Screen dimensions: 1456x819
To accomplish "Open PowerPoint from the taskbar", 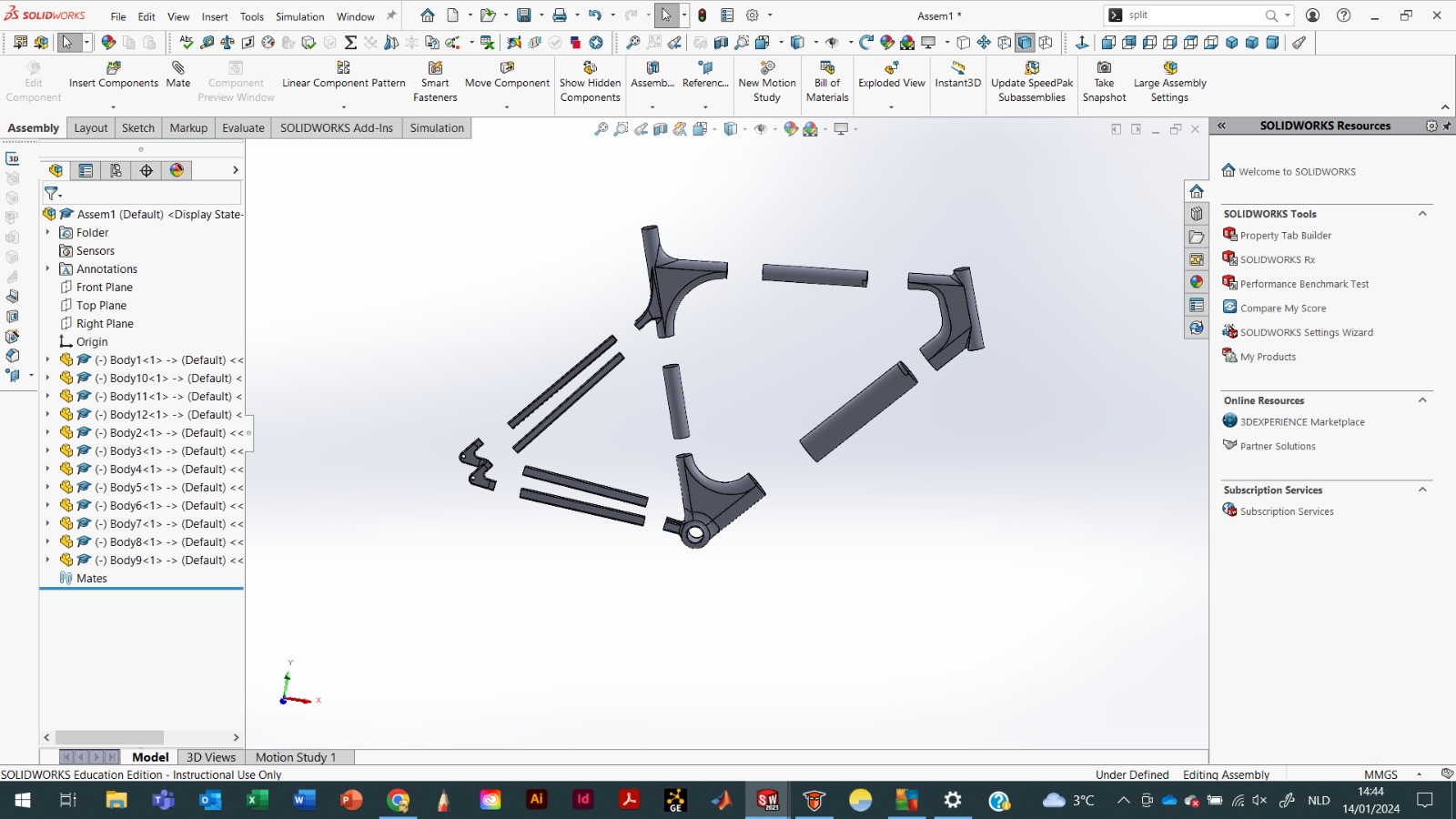I will [350, 800].
